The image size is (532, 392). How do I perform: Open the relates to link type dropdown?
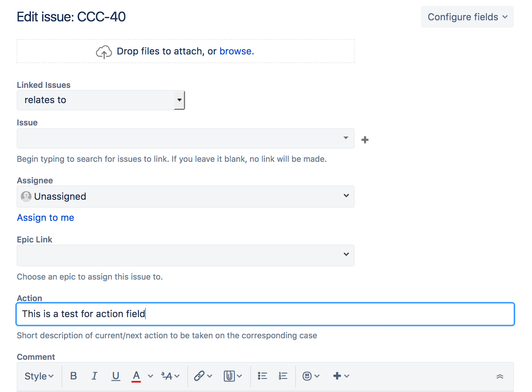click(x=101, y=100)
